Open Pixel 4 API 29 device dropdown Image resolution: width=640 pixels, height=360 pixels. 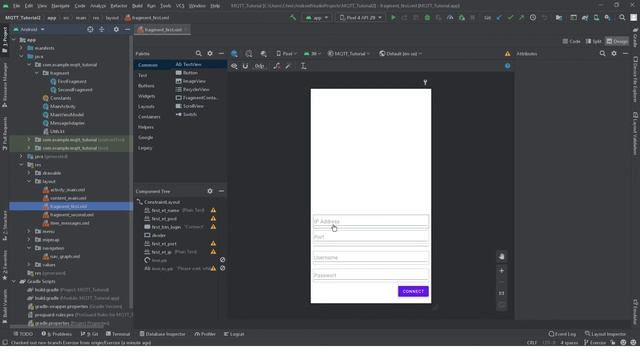[x=360, y=18]
